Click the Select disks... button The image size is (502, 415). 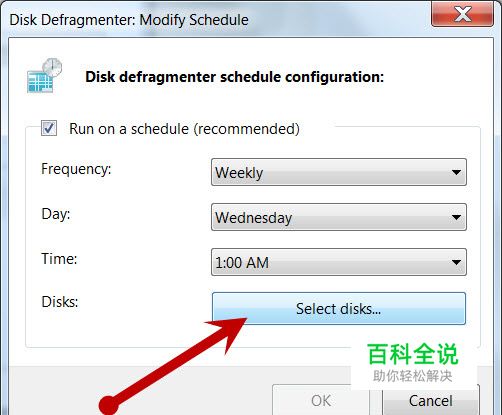click(339, 308)
